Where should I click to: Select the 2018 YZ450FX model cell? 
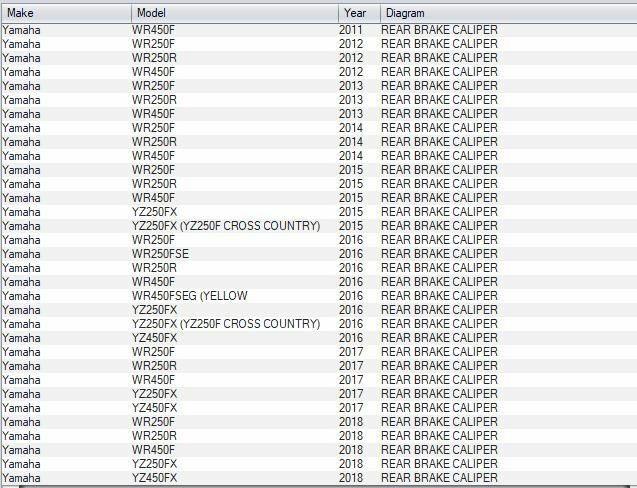(x=154, y=478)
